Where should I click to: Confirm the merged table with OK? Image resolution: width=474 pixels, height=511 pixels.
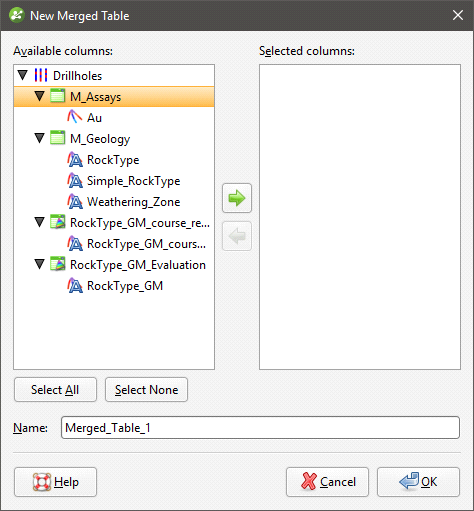pyautogui.click(x=418, y=482)
